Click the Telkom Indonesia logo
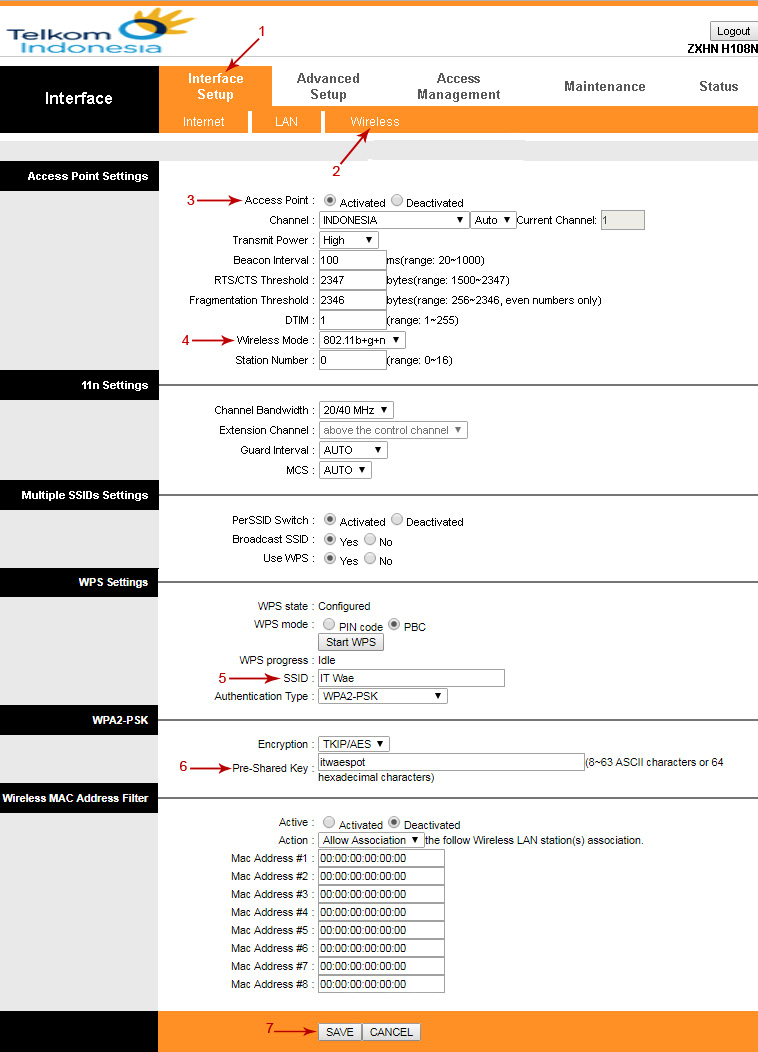 click(101, 32)
